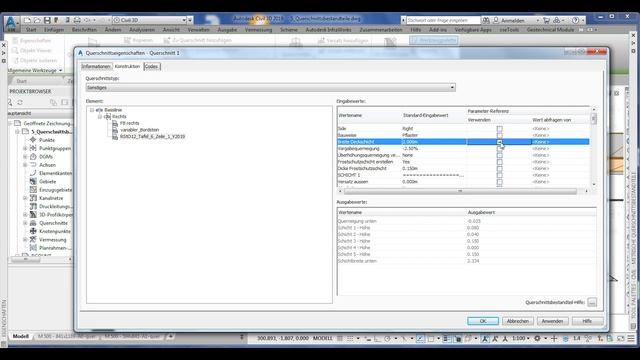Screen dimensions: 640x360
Task: Toggle Verwenden checkbox for SCHICHT 1 row
Action: point(500,175)
